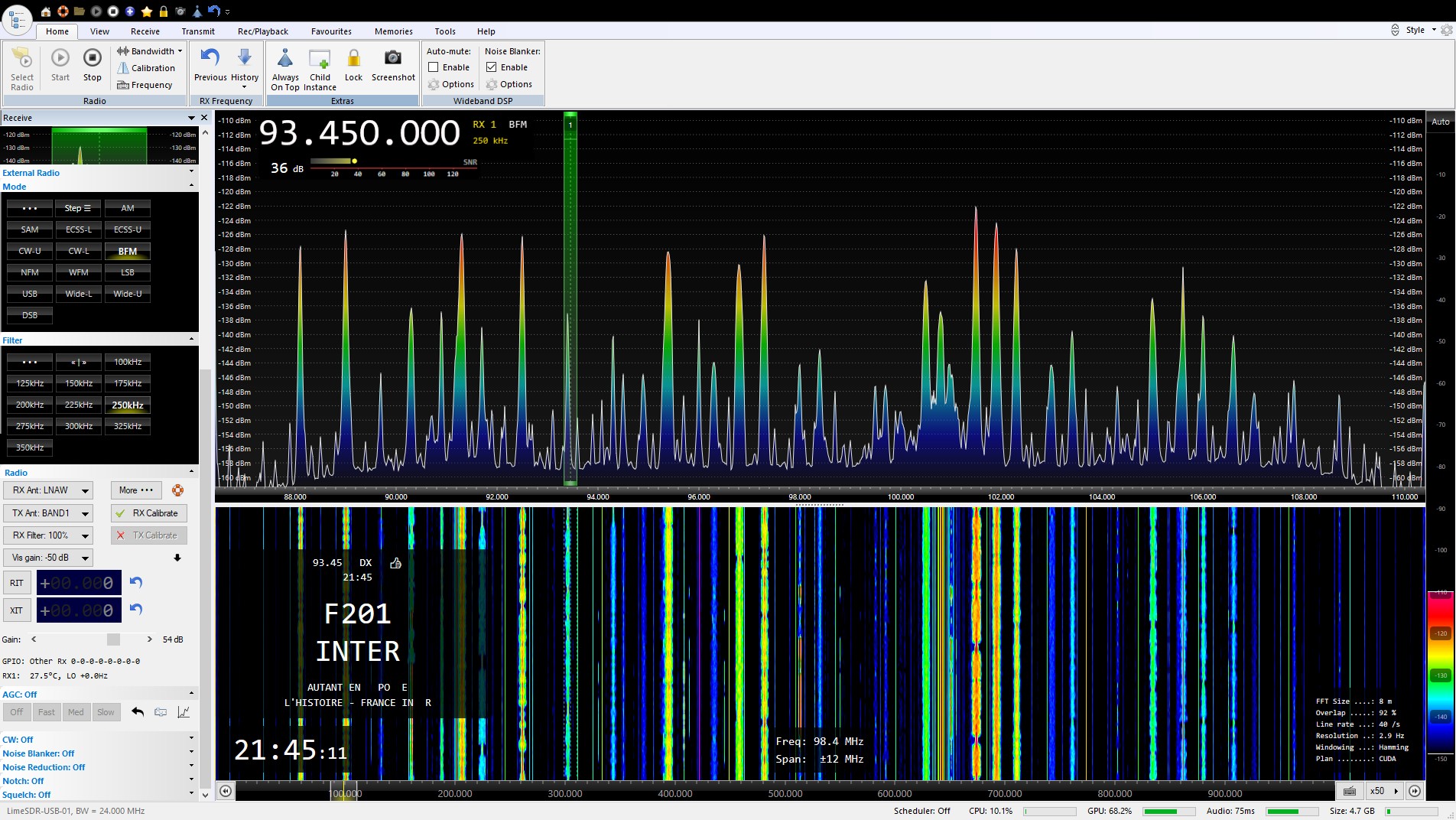Toggle Always On Top
Viewport: 1456px width, 820px height.
pos(285,59)
